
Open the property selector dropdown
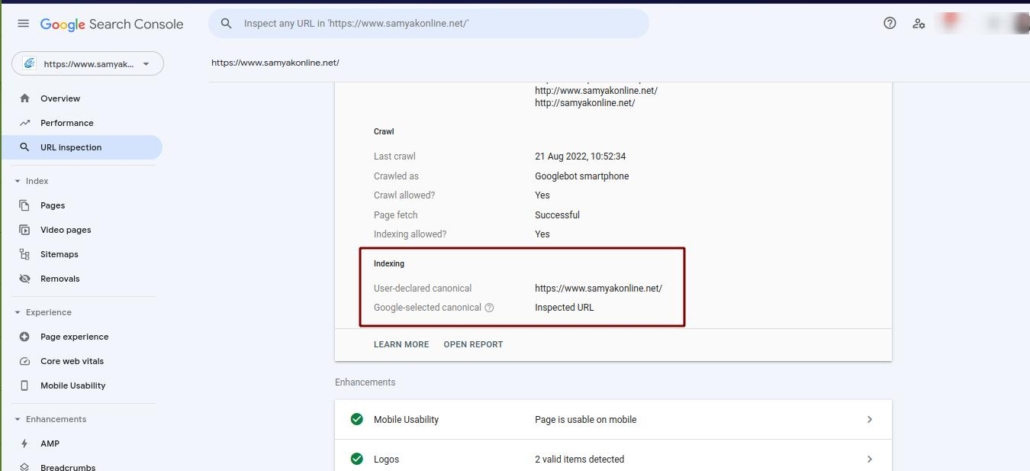pos(88,64)
